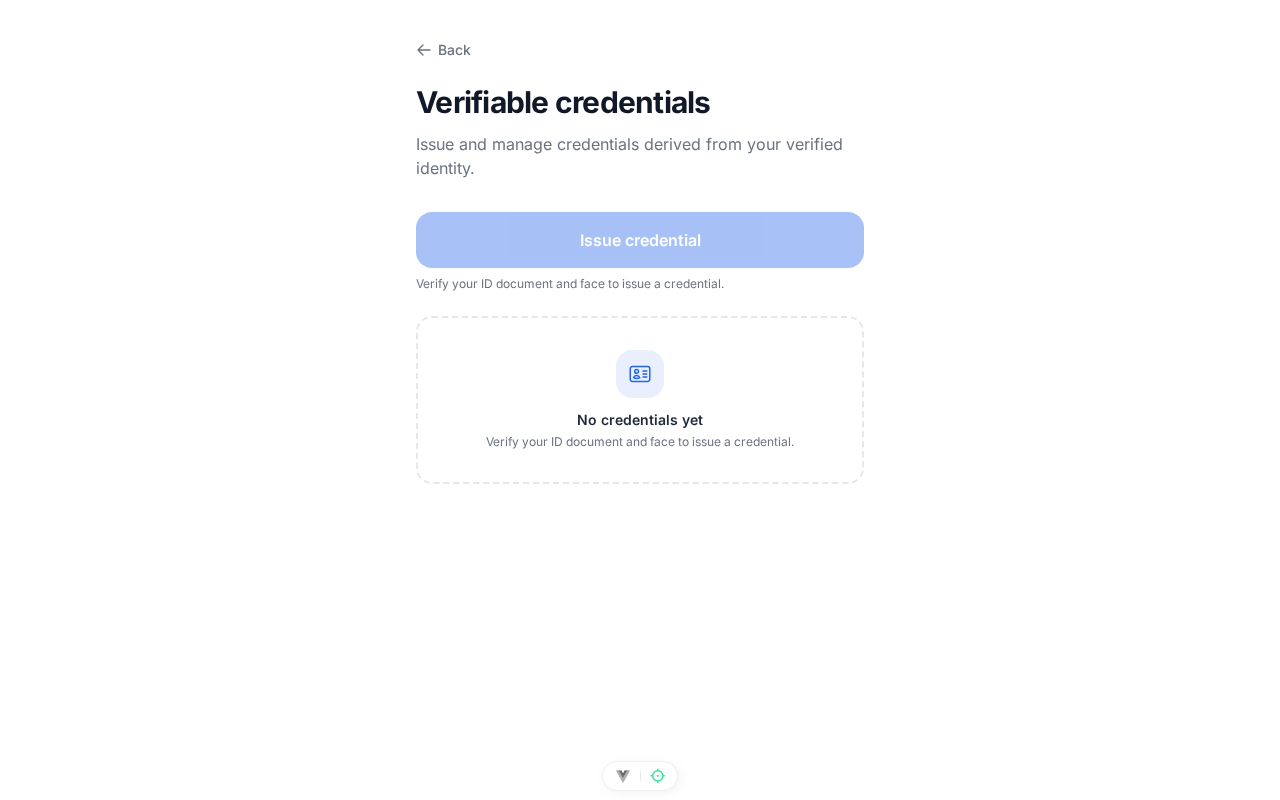Screen dimensions: 1280x800
Task: Click the word 'credentials' in page title
Action: tap(632, 102)
